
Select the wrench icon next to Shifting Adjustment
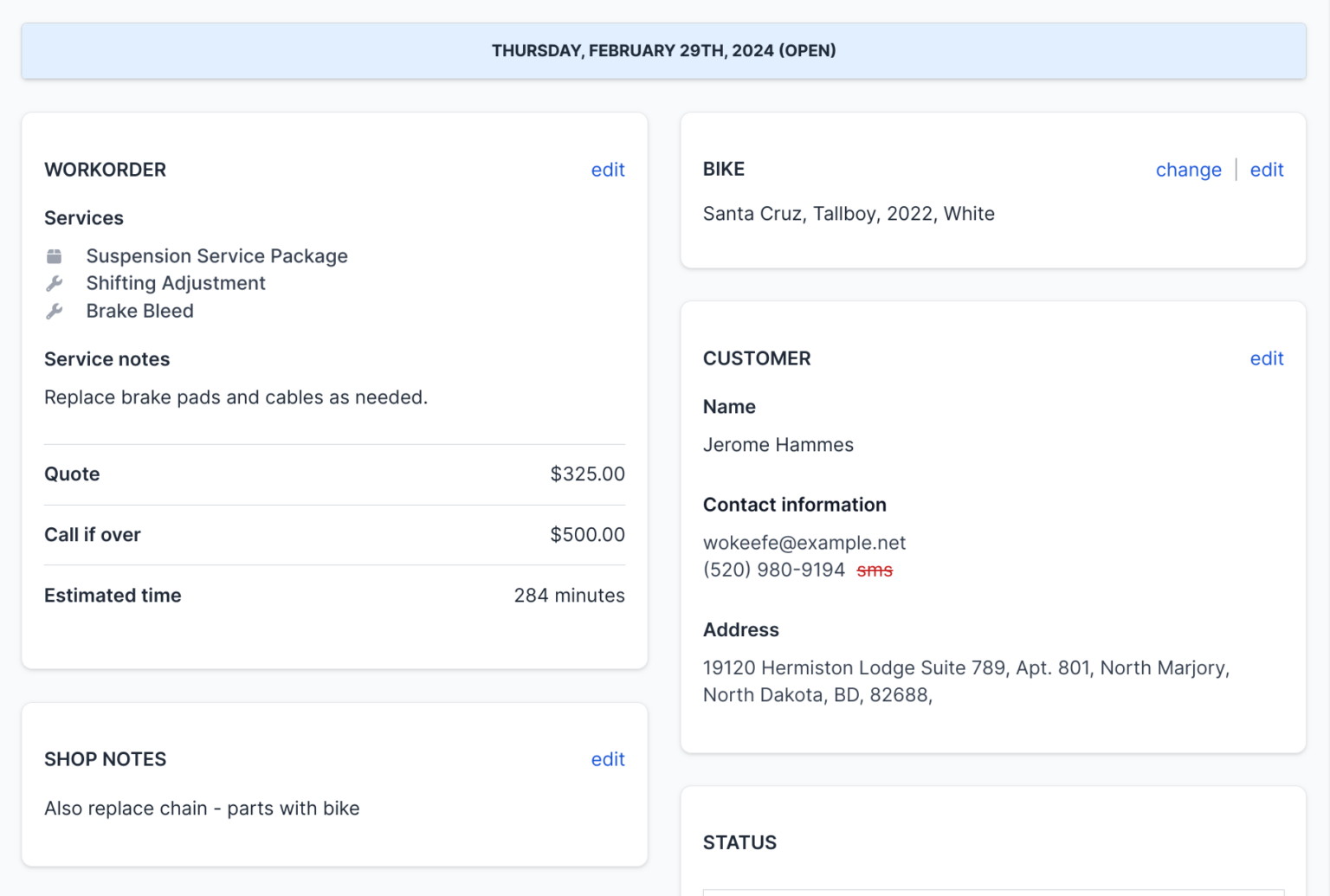(55, 283)
